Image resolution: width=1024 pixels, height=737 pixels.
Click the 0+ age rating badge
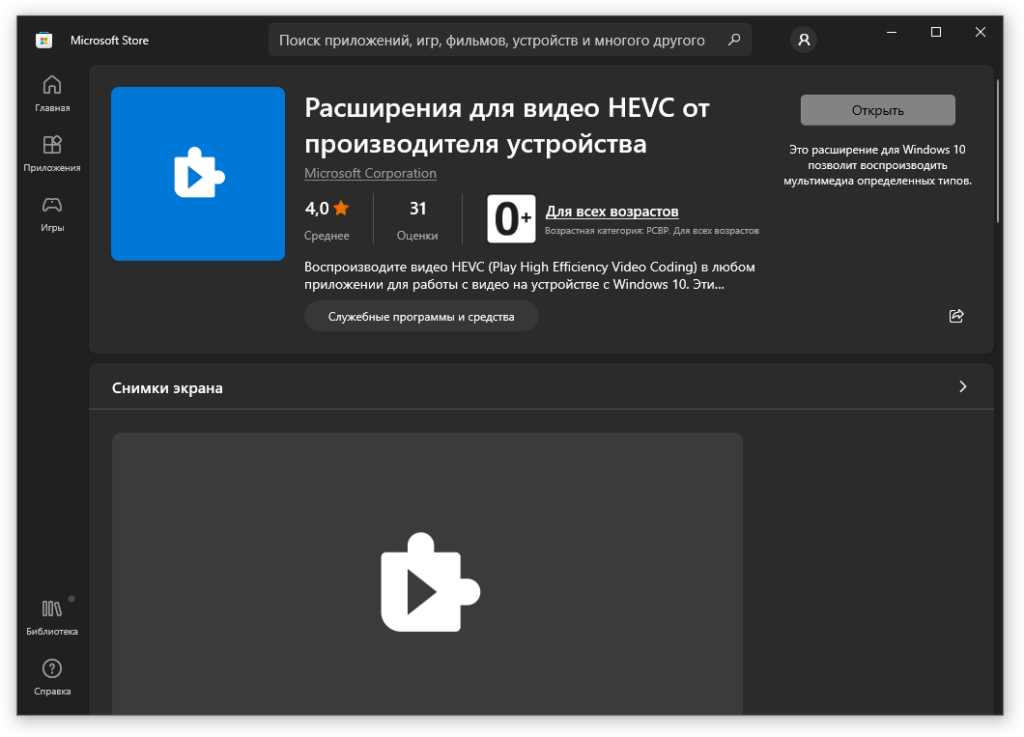point(511,219)
